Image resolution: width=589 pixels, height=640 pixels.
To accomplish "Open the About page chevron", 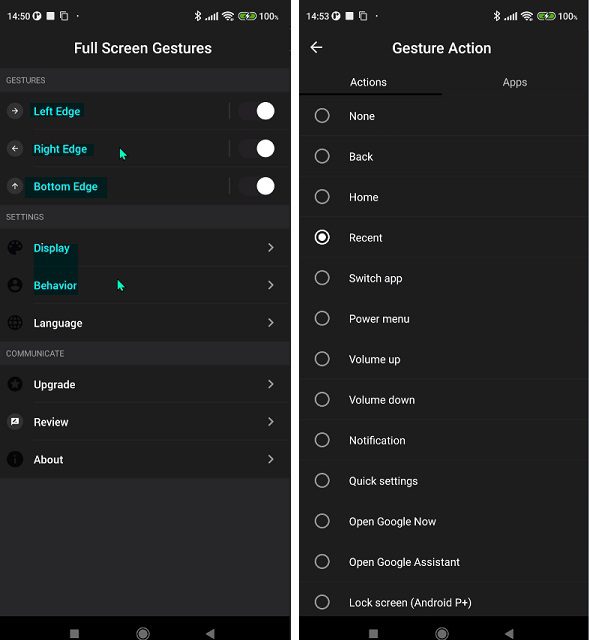I will [271, 459].
